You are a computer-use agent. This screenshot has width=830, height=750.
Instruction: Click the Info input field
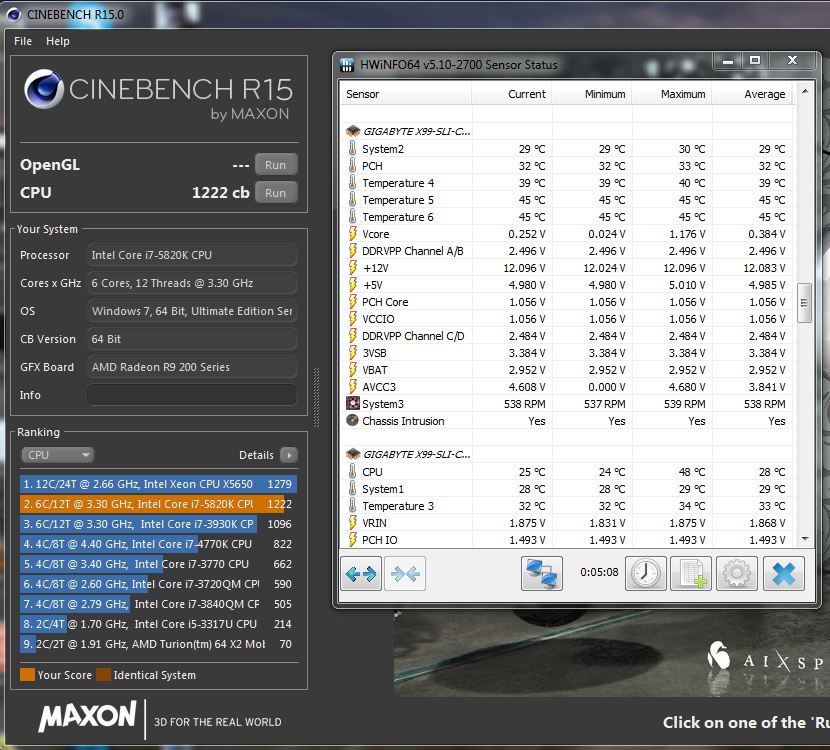pos(192,395)
